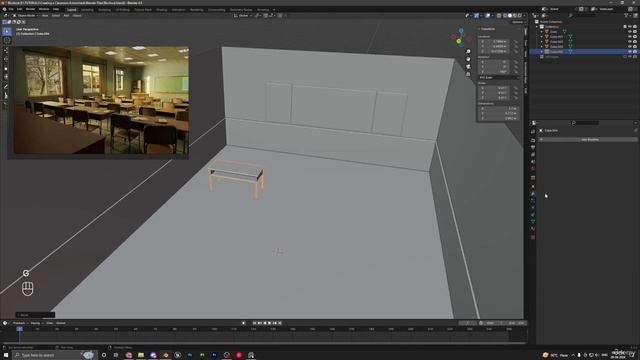Open the File menu
Screen dimensions: 640x360
tap(11, 9)
